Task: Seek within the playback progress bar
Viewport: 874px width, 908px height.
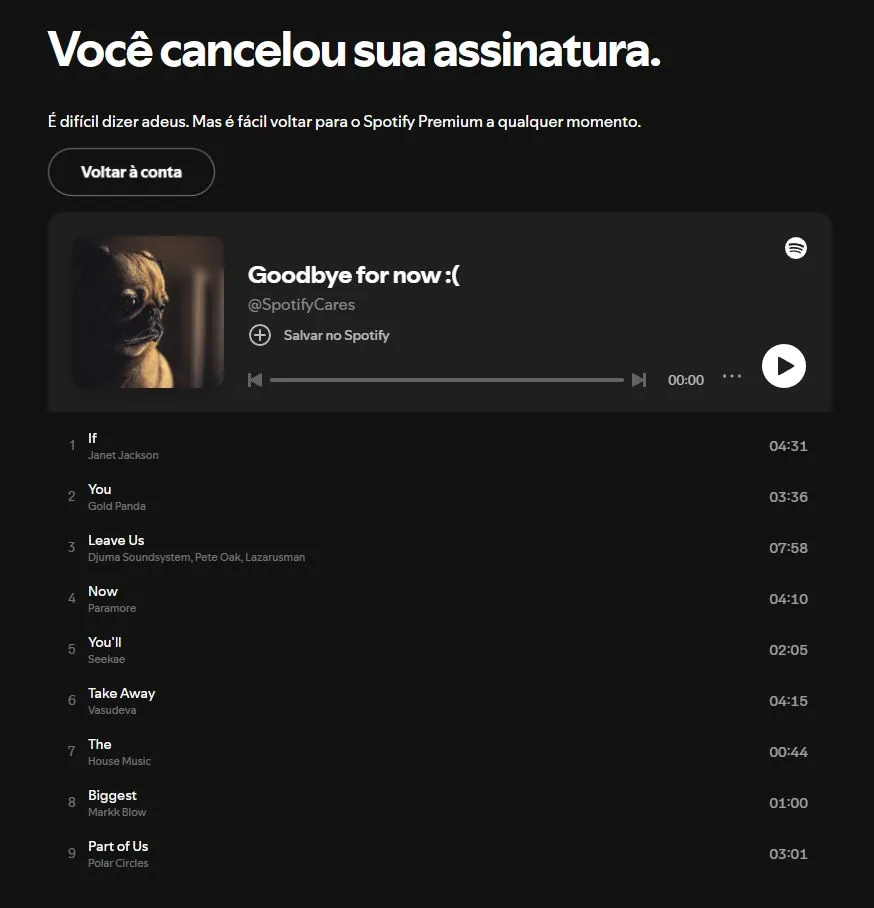Action: (447, 380)
